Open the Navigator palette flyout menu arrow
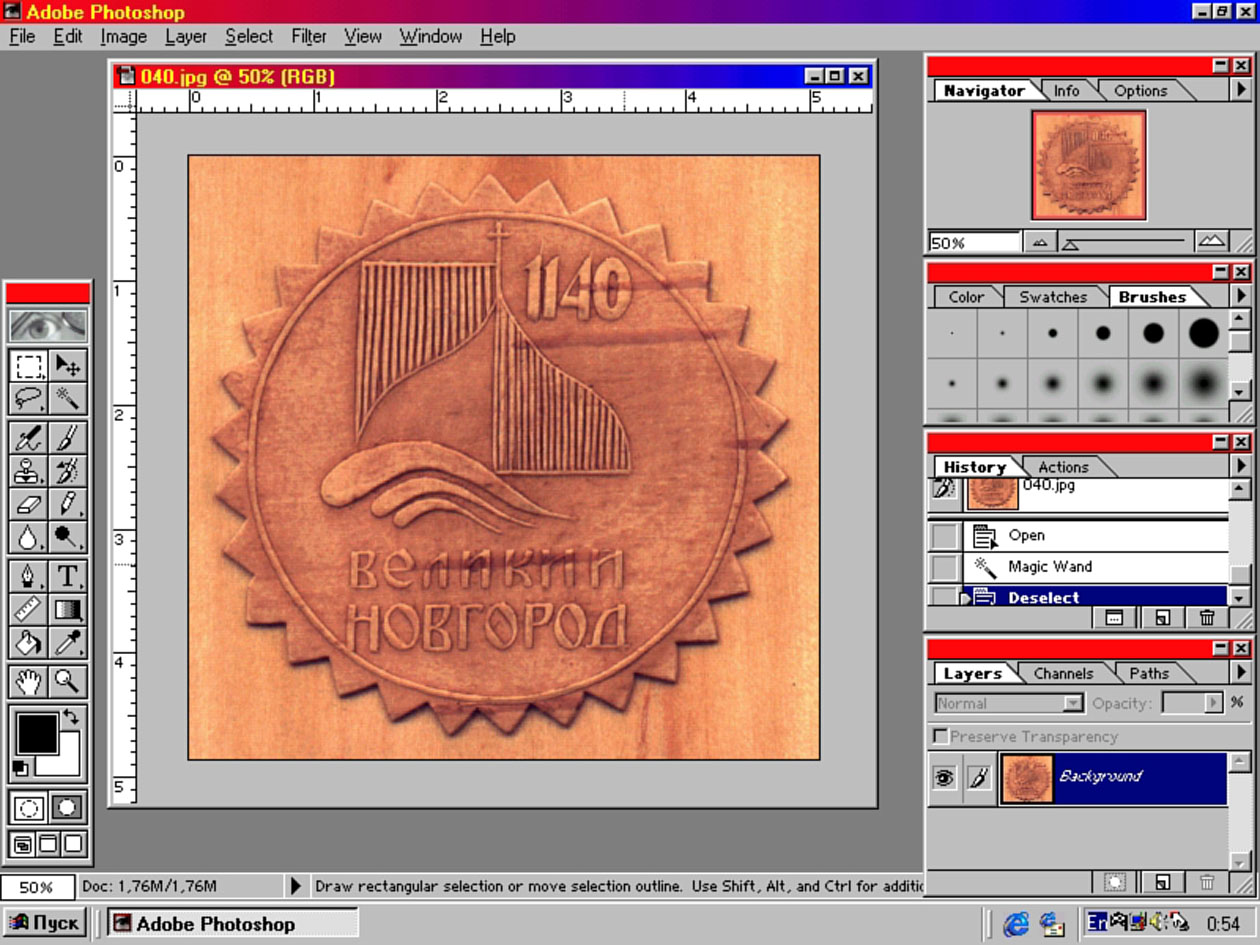1260x945 pixels. [x=1241, y=90]
